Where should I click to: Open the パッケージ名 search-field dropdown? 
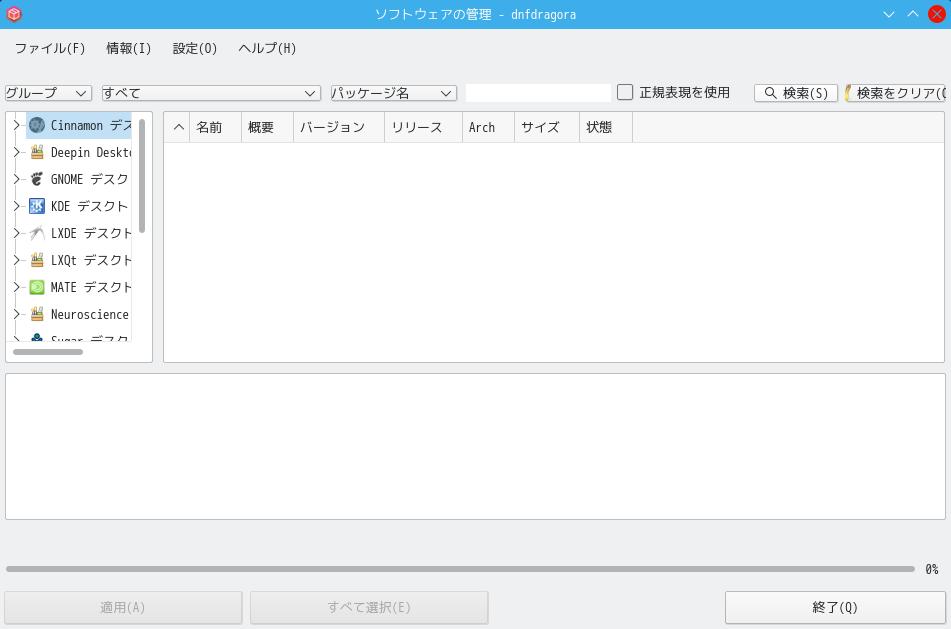[394, 93]
